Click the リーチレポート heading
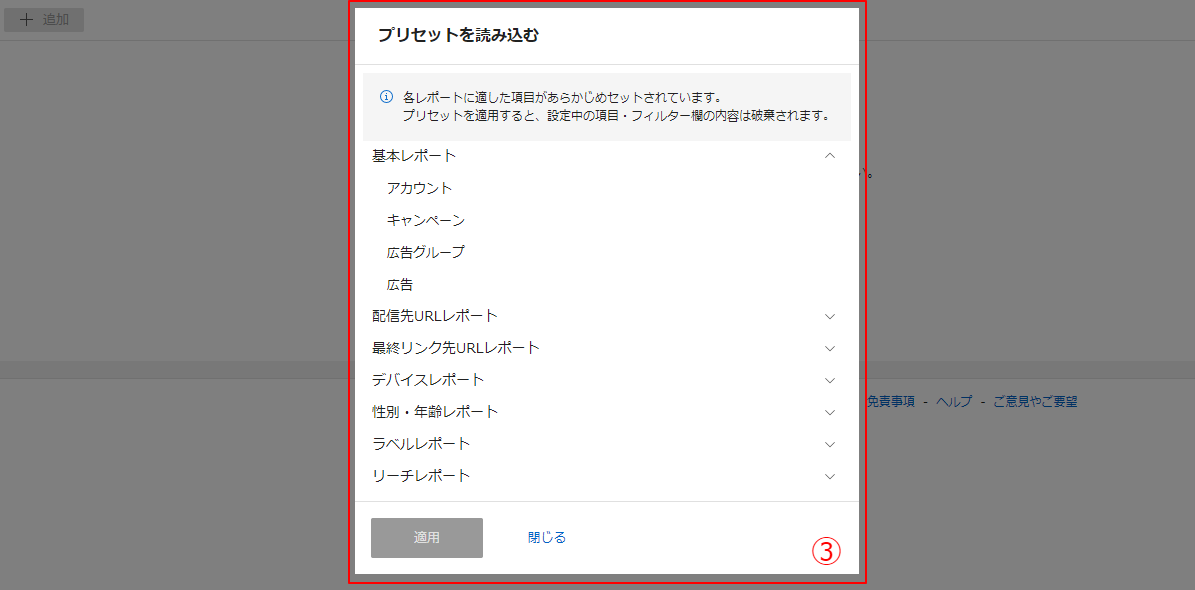1195x590 pixels. [421, 476]
